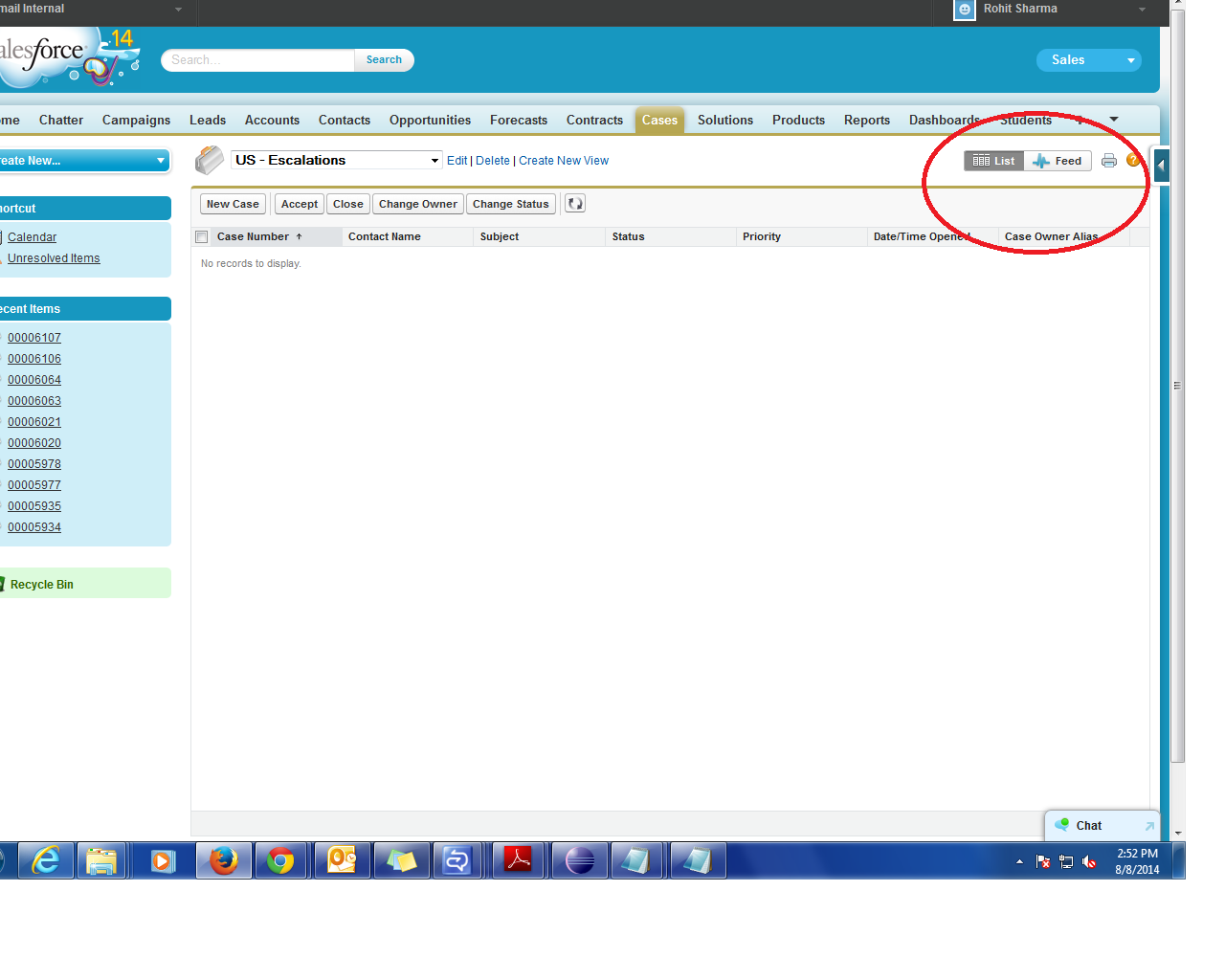Open Outlook from the taskbar

click(342, 861)
